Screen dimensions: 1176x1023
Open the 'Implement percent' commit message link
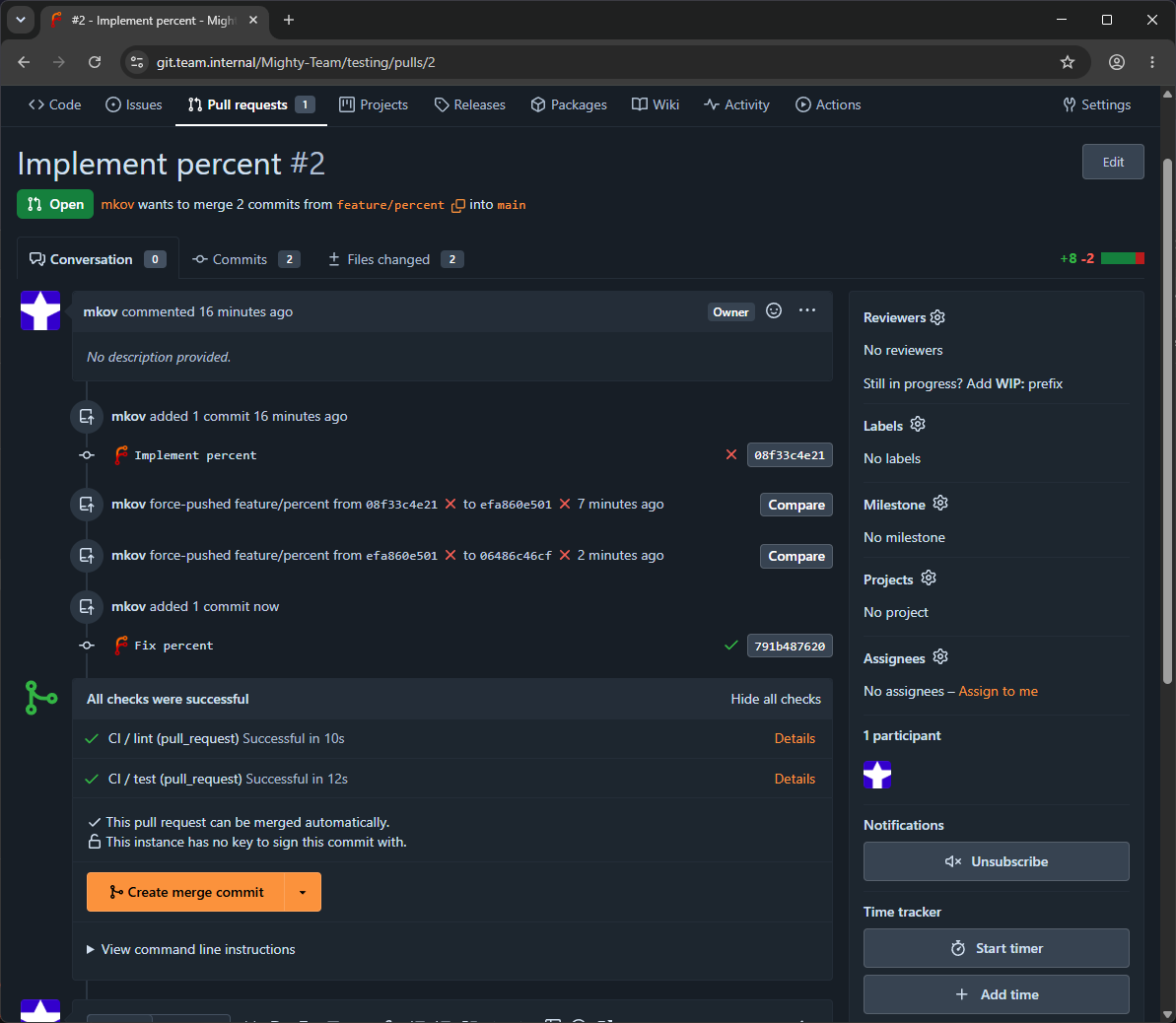point(195,455)
